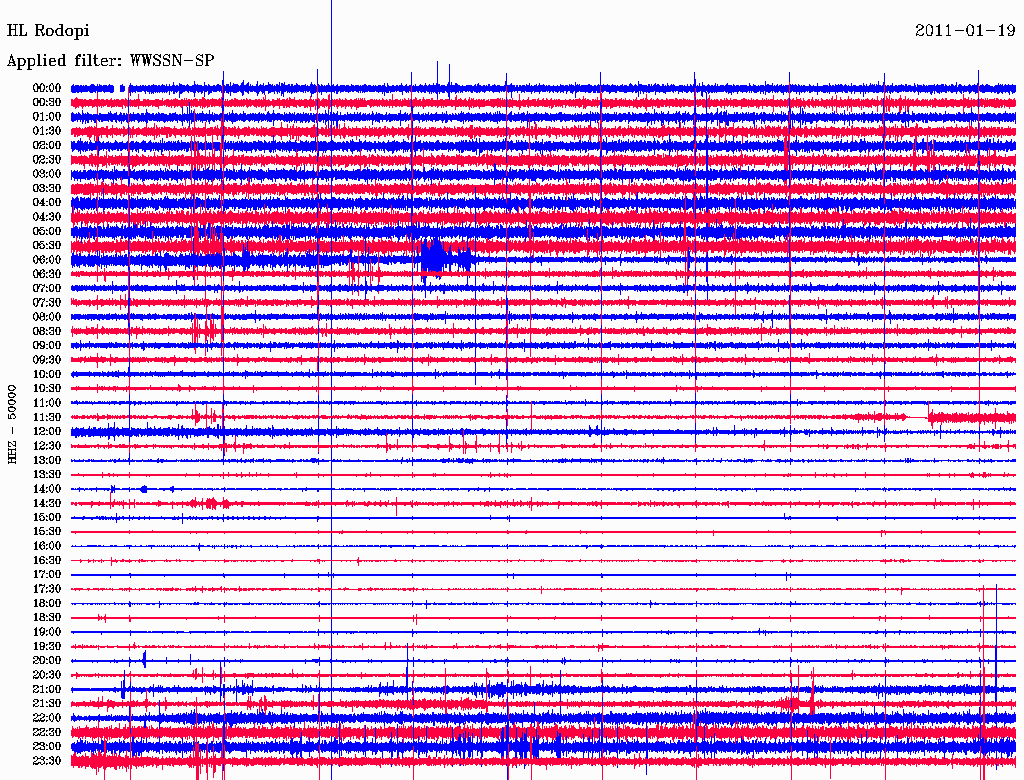The image size is (1024, 780).
Task: Select the 15:30 time label
Action: 47,532
